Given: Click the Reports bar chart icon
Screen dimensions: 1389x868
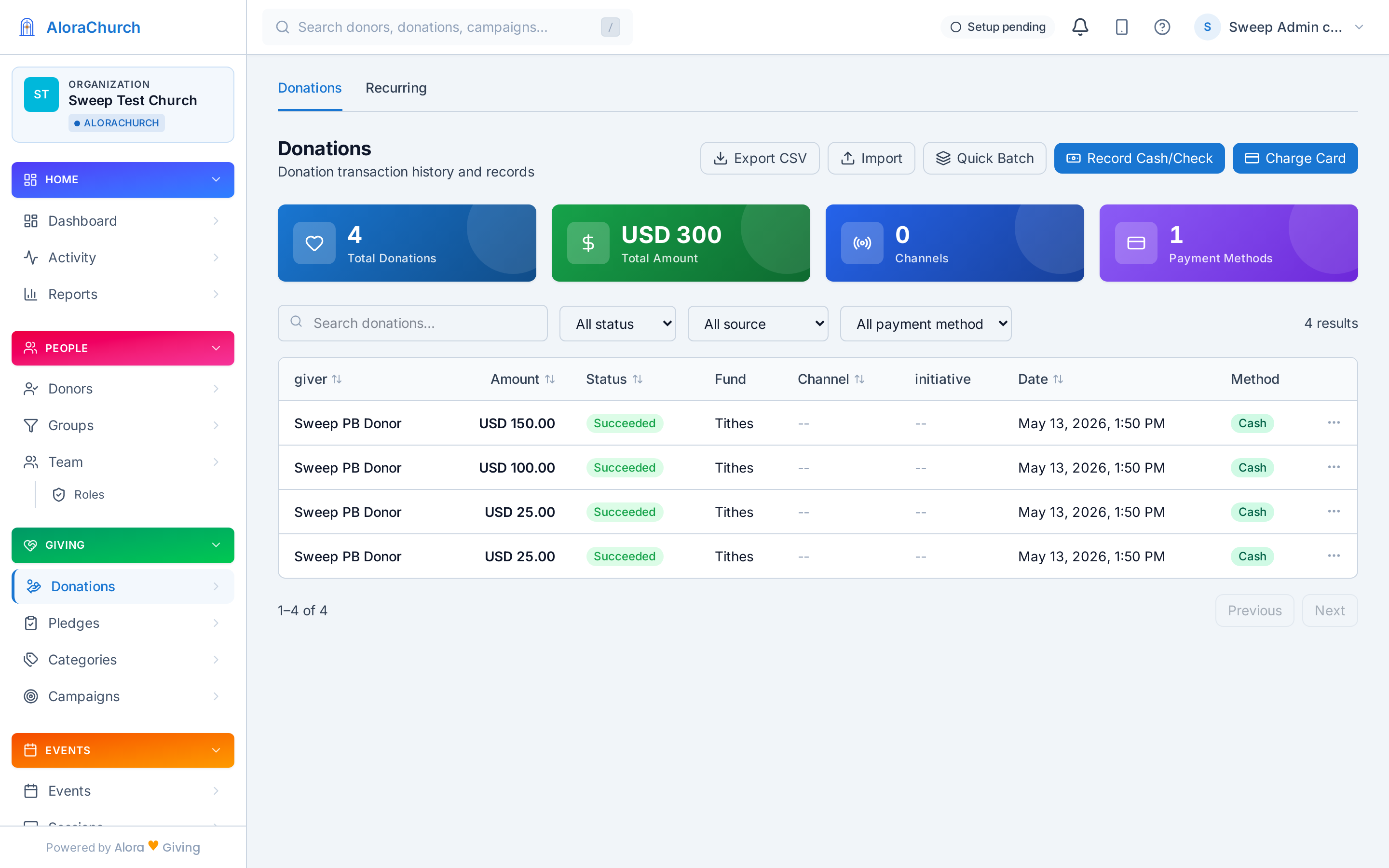Looking at the screenshot, I should (30, 294).
